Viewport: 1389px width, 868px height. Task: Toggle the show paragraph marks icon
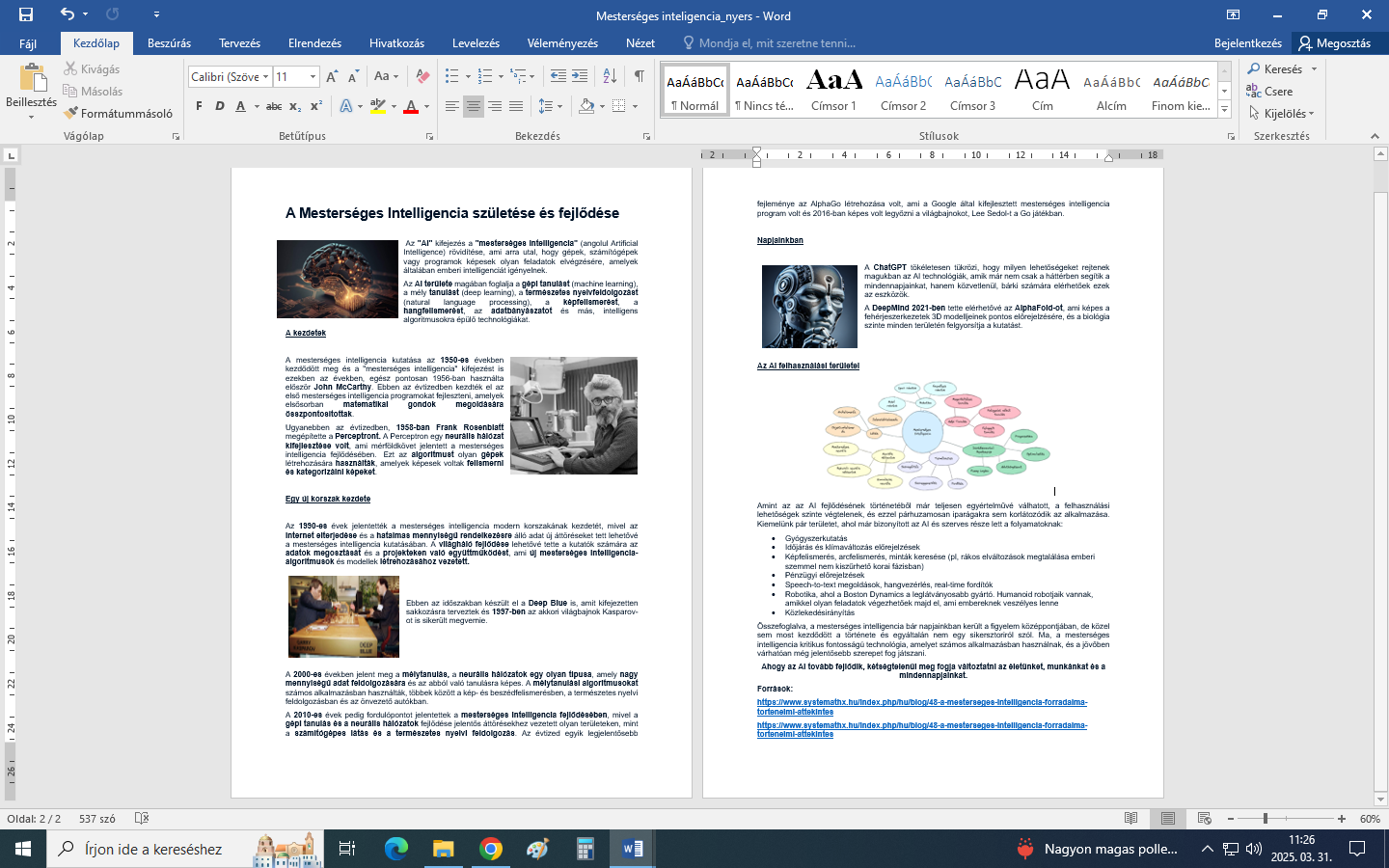tap(639, 76)
